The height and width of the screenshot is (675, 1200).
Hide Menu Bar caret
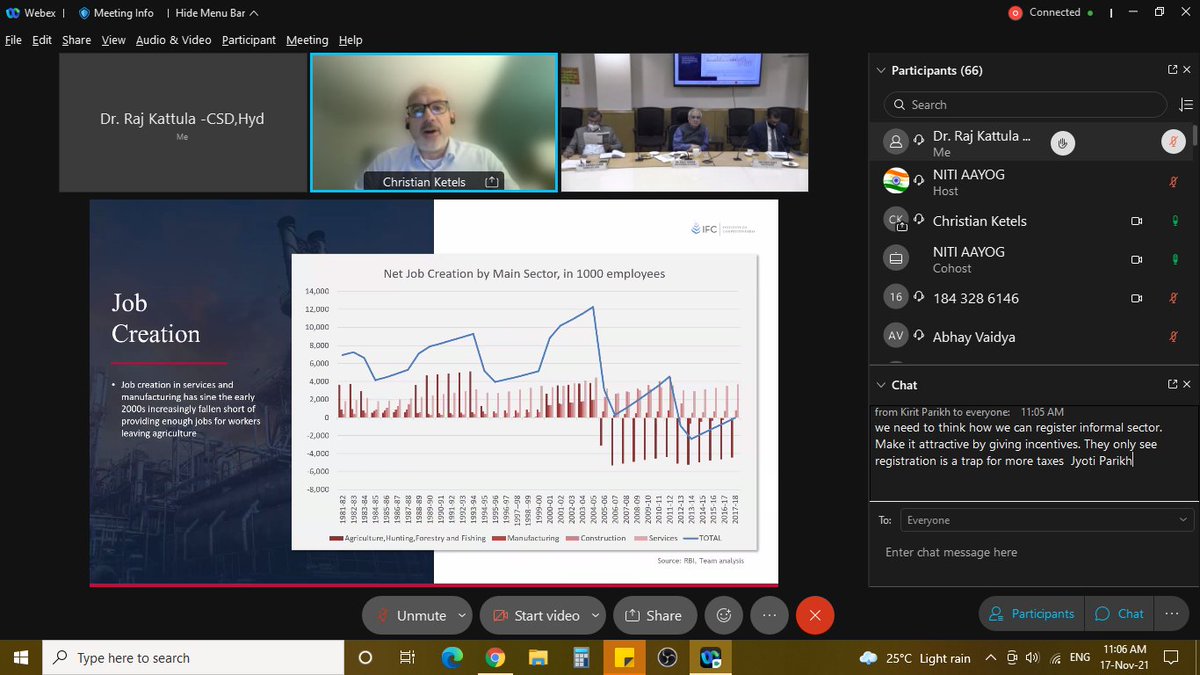[254, 13]
